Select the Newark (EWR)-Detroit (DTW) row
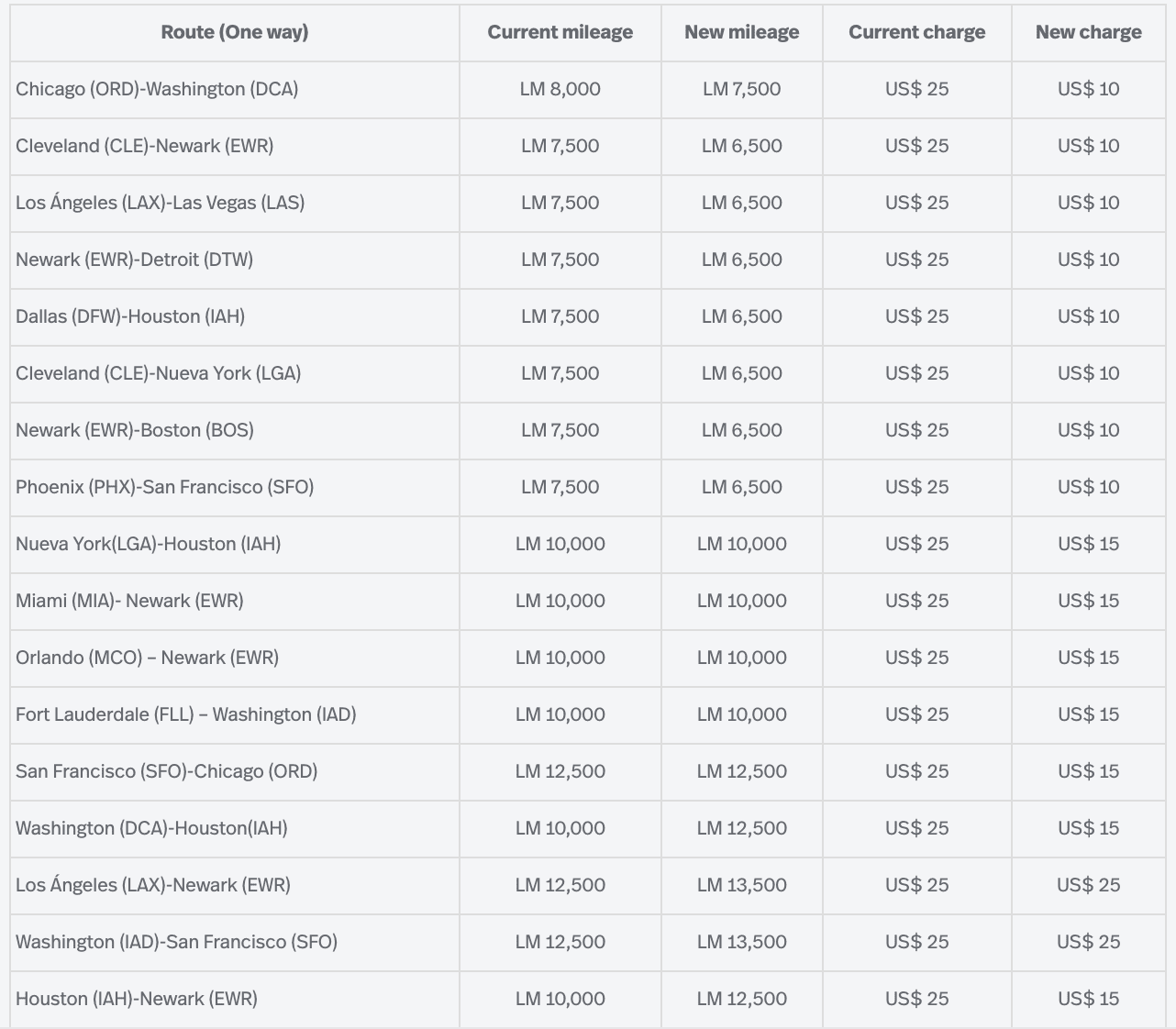Screen dimensions: 1176x1029 coord(135,260)
